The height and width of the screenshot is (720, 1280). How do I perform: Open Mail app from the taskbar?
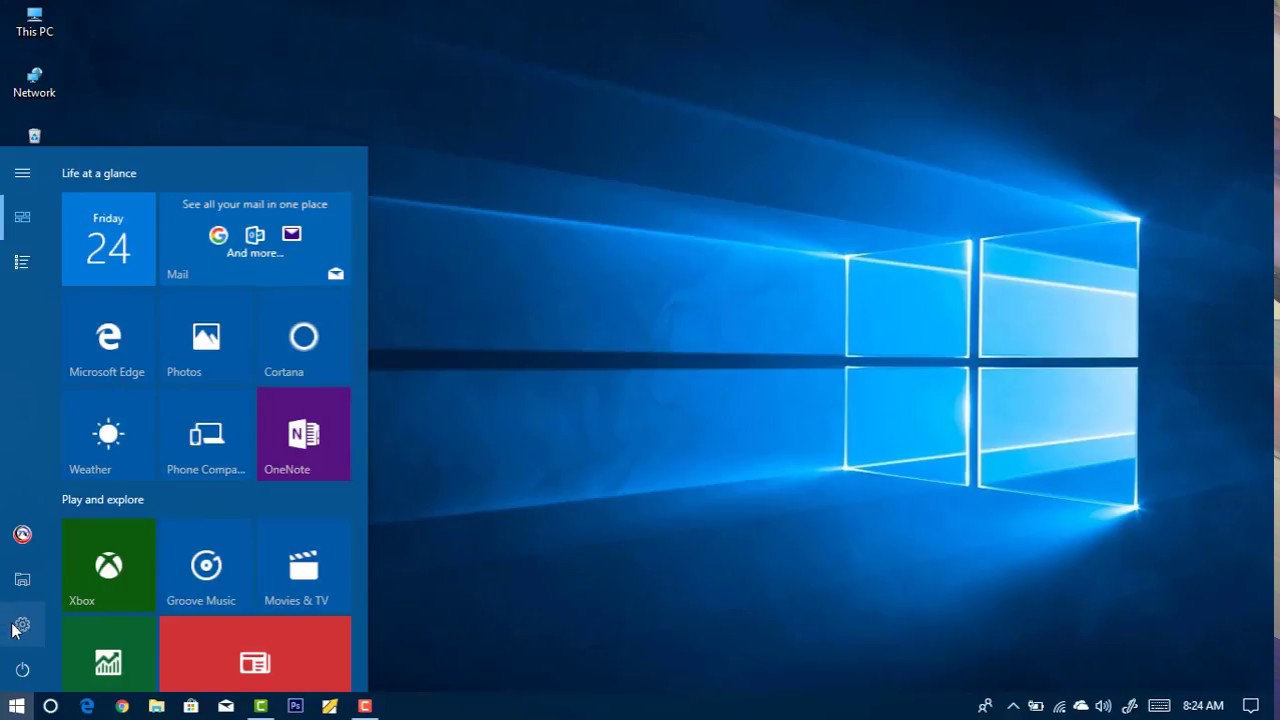(x=226, y=706)
